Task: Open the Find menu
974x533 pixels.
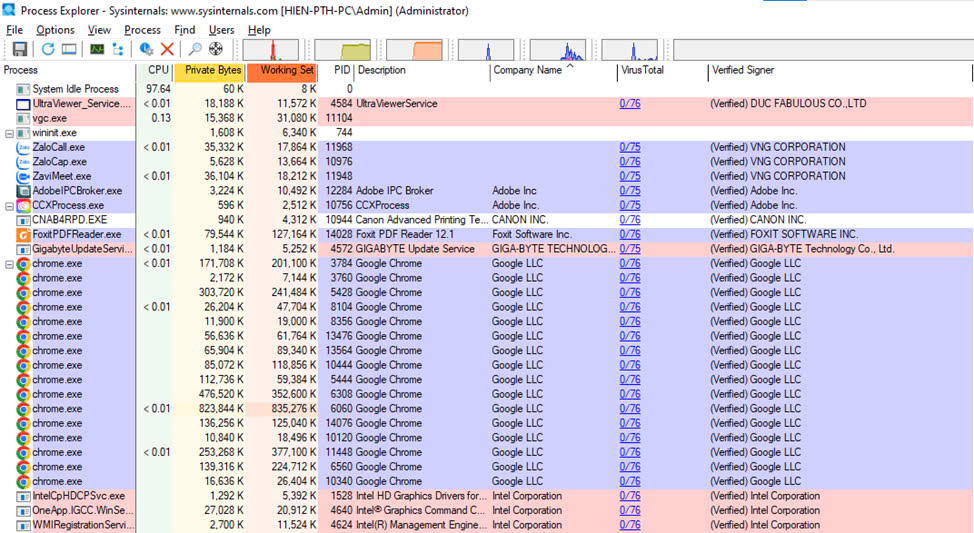Action: (184, 30)
